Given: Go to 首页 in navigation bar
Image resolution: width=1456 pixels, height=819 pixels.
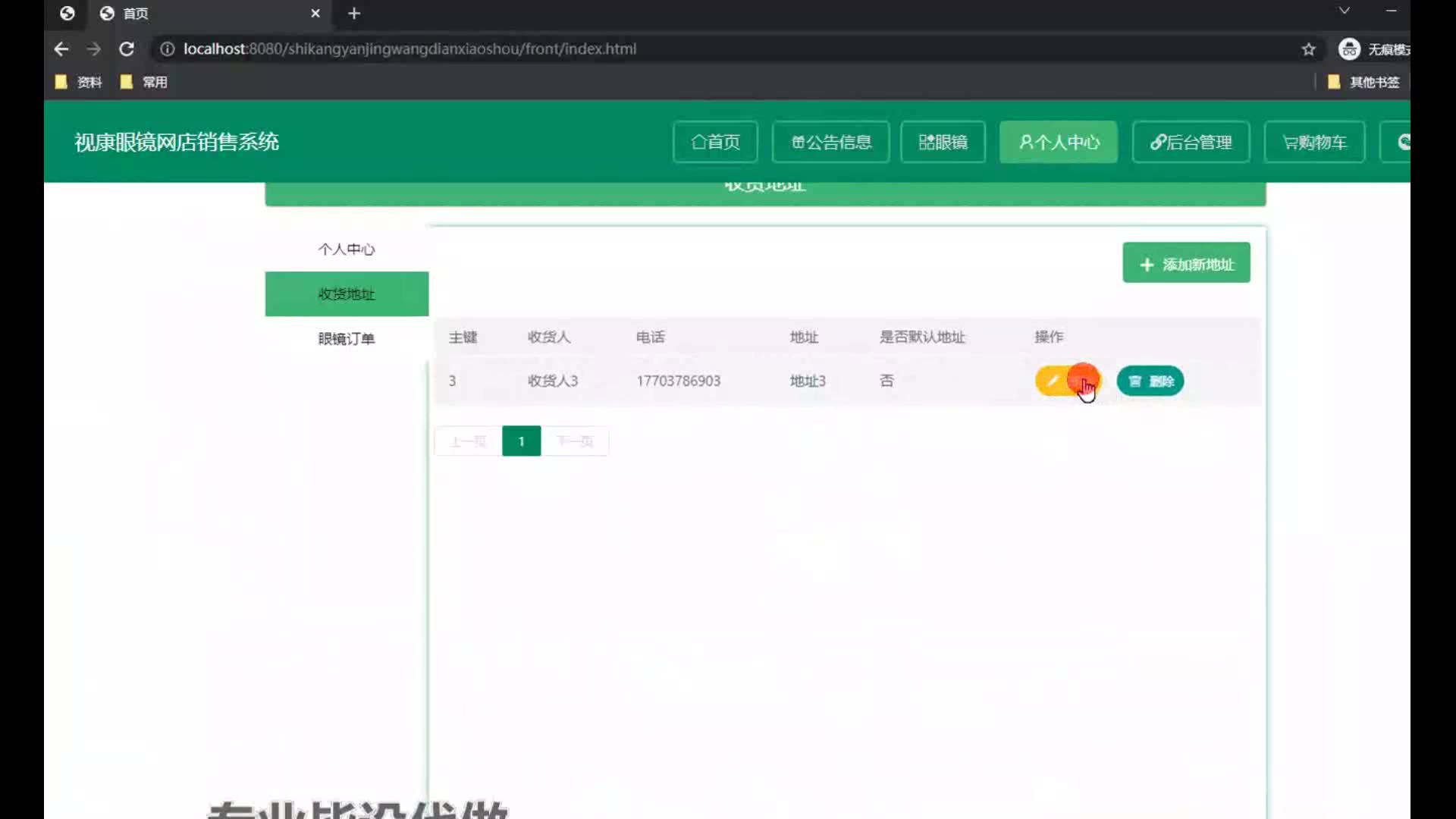Looking at the screenshot, I should [x=715, y=142].
